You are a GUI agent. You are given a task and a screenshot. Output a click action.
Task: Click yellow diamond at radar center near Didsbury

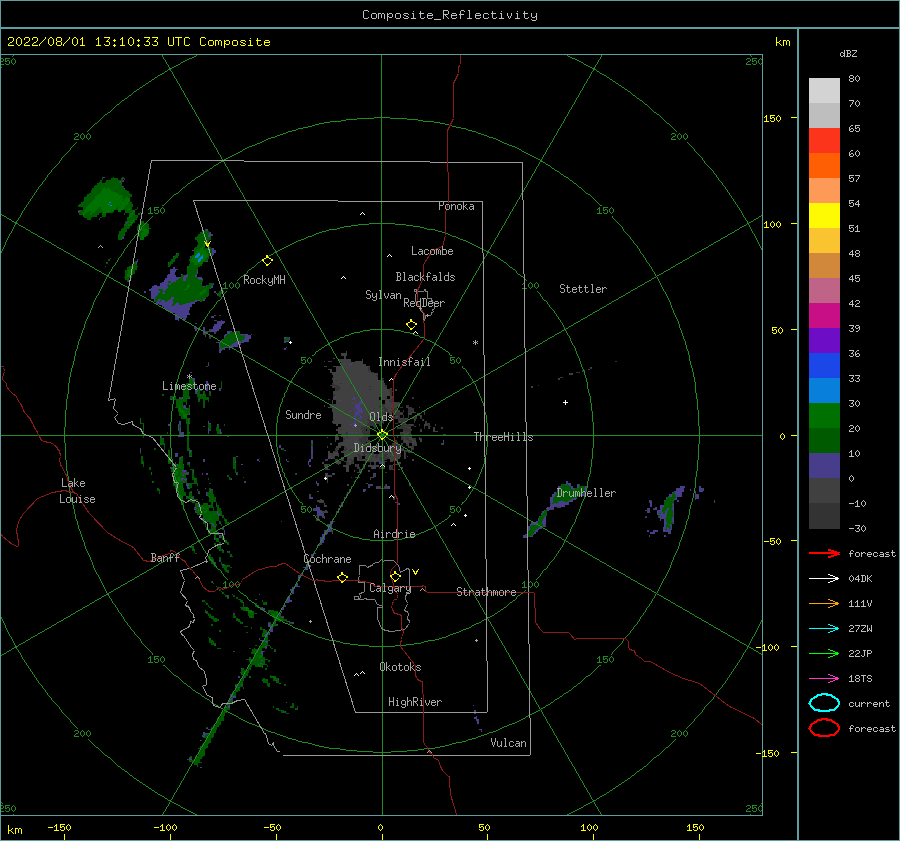[x=382, y=435]
